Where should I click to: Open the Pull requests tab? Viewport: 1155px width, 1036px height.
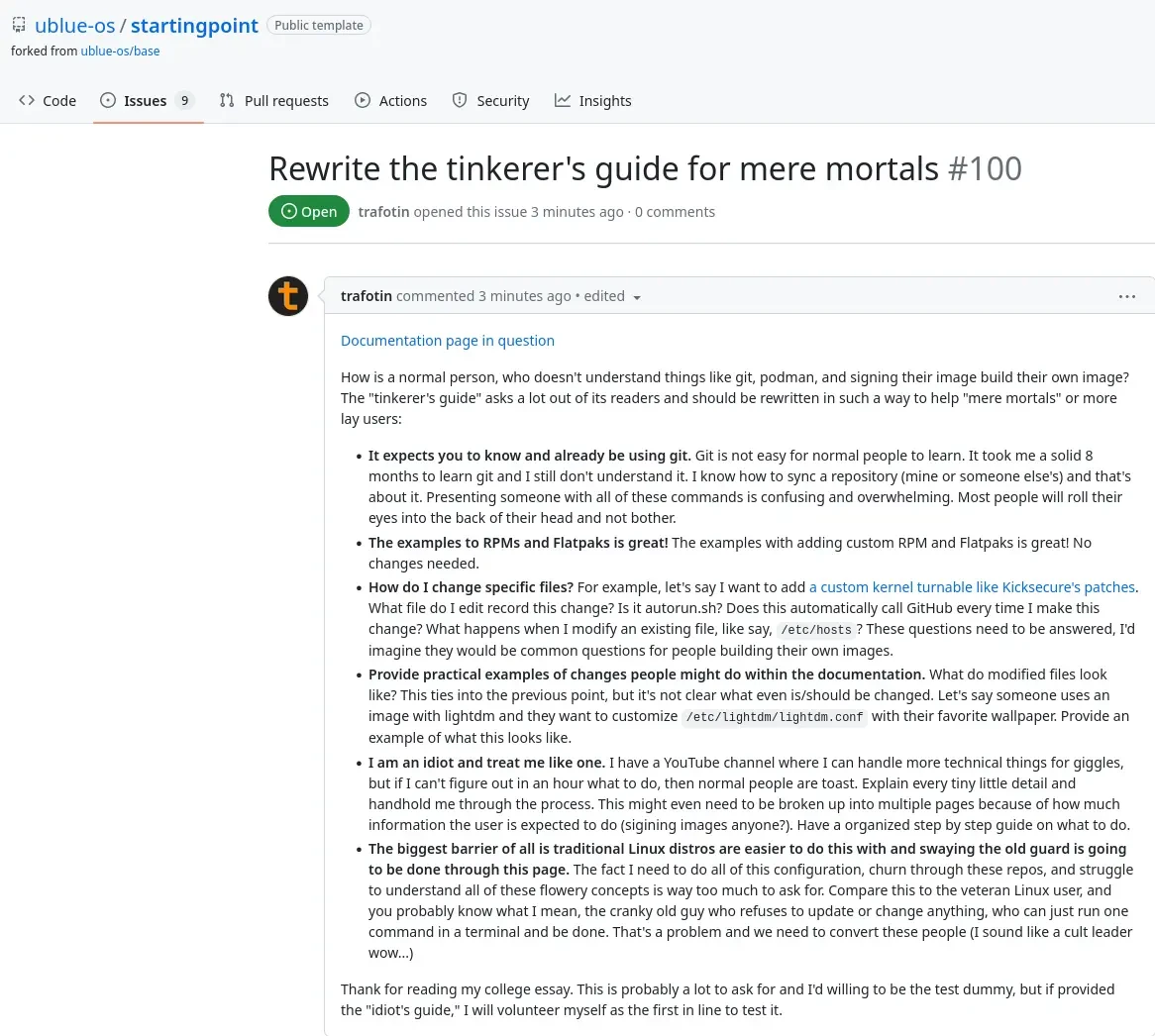tap(285, 101)
